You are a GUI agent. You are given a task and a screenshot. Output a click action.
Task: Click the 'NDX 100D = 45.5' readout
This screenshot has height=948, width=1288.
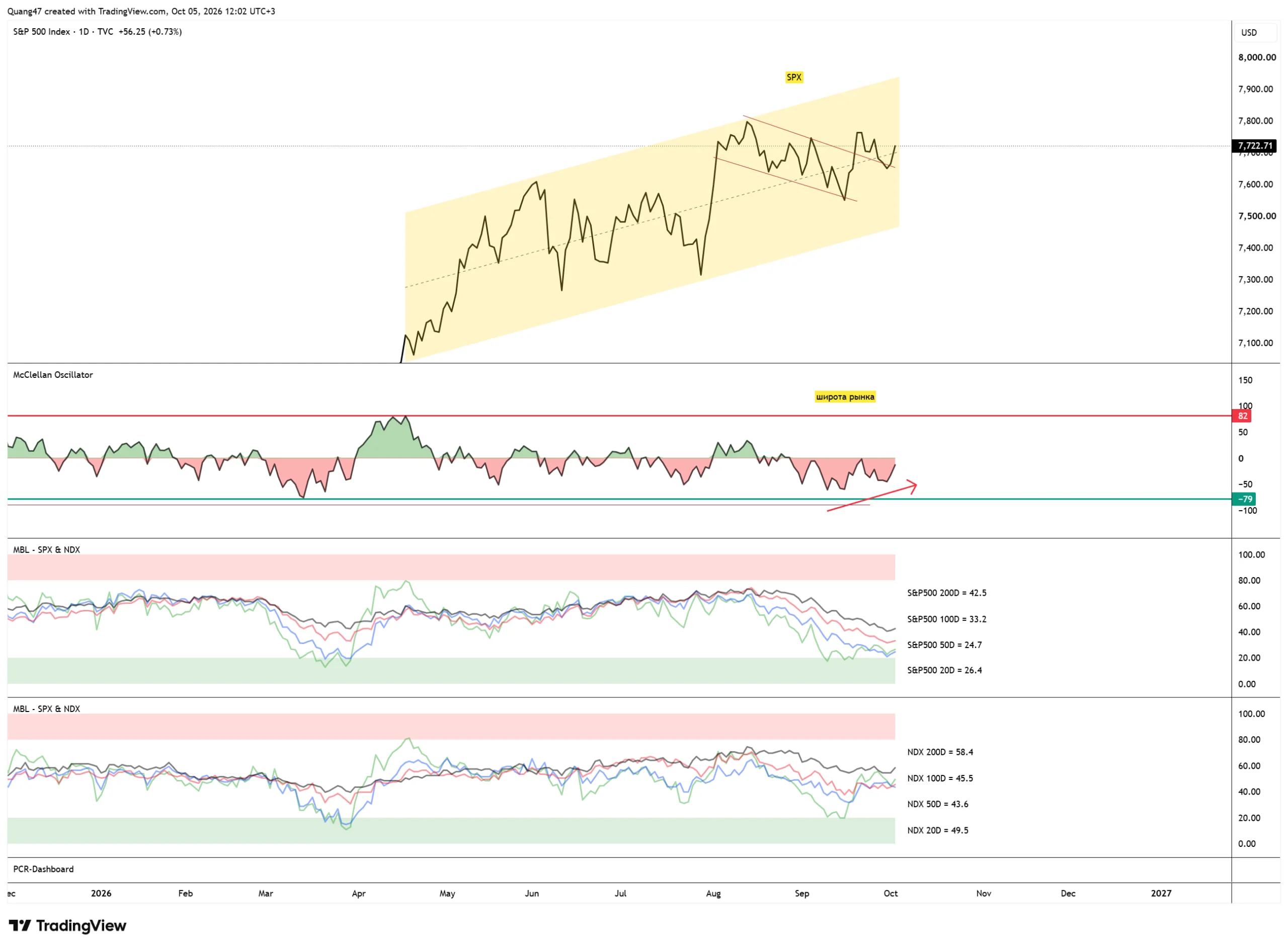coord(940,778)
